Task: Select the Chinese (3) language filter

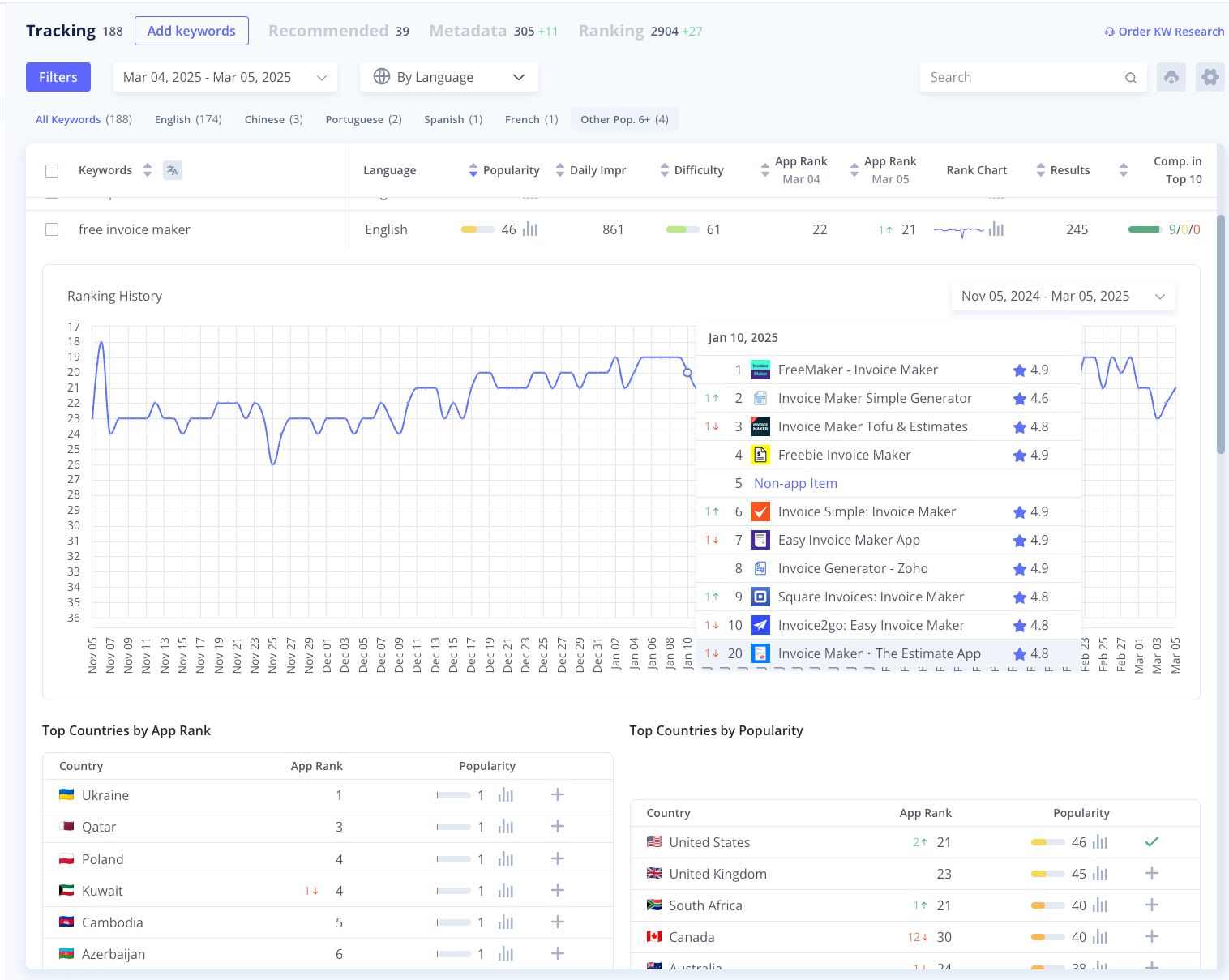Action: [x=274, y=119]
